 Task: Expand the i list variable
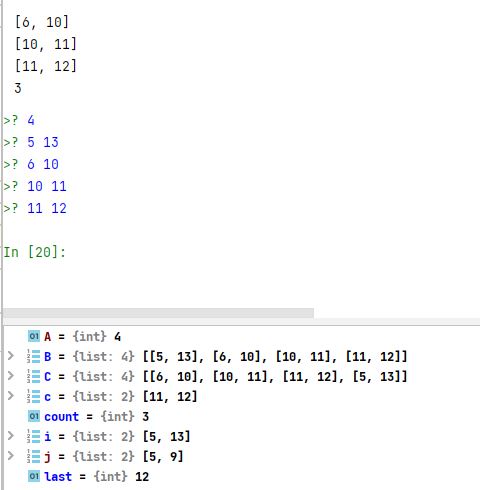pyautogui.click(x=11, y=436)
